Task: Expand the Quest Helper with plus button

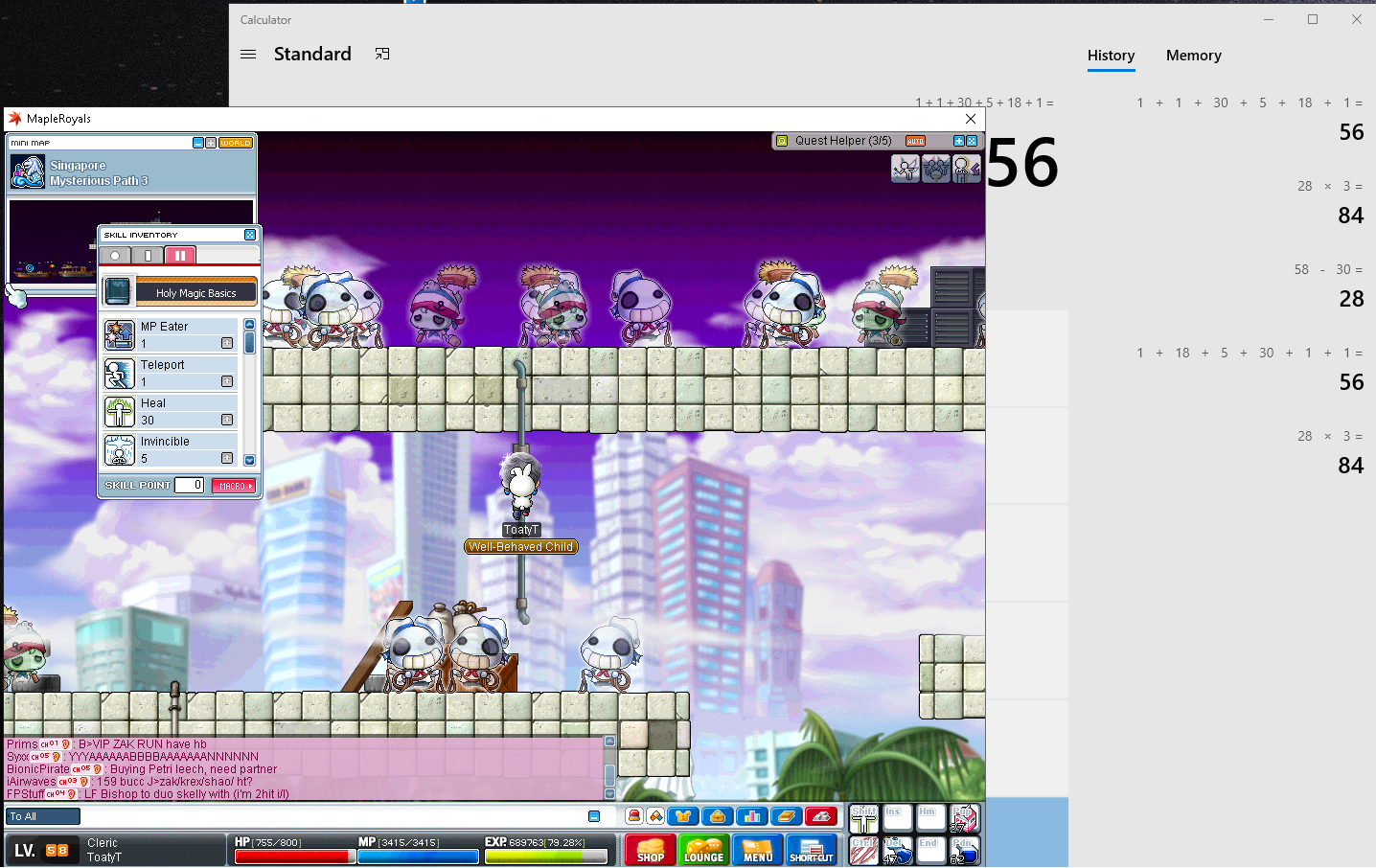Action: (x=958, y=141)
